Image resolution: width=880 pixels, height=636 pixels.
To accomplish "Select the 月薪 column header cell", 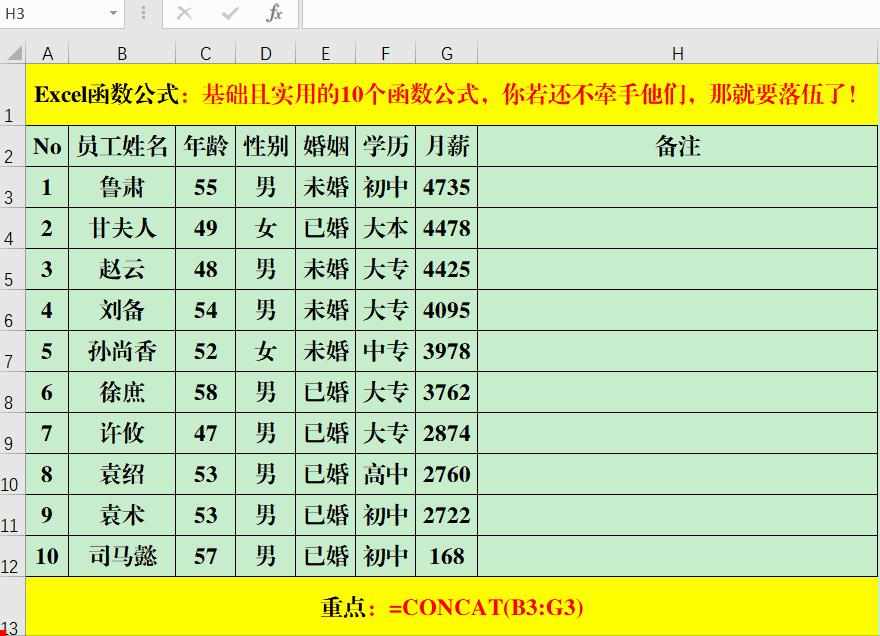I will 446,146.
